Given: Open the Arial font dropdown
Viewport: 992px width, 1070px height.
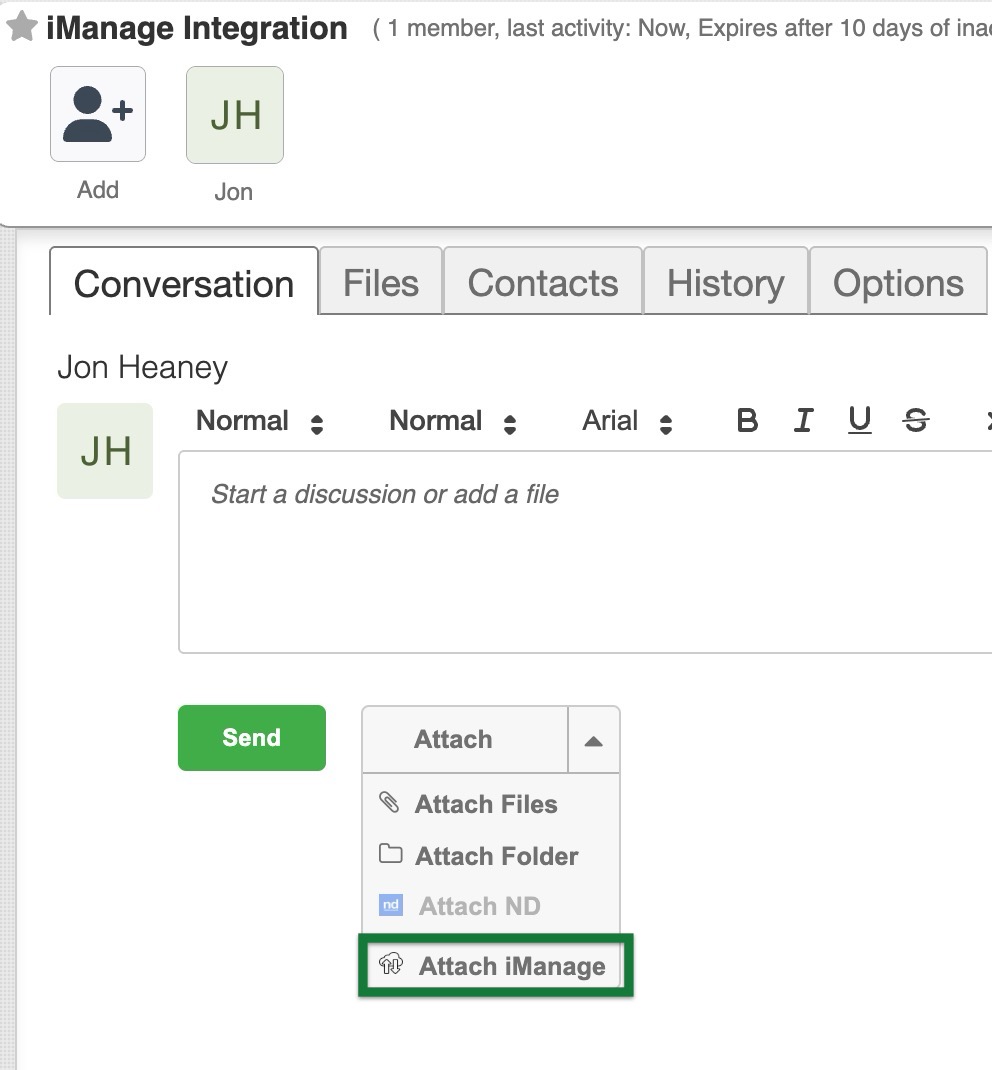Looking at the screenshot, I should pyautogui.click(x=627, y=421).
